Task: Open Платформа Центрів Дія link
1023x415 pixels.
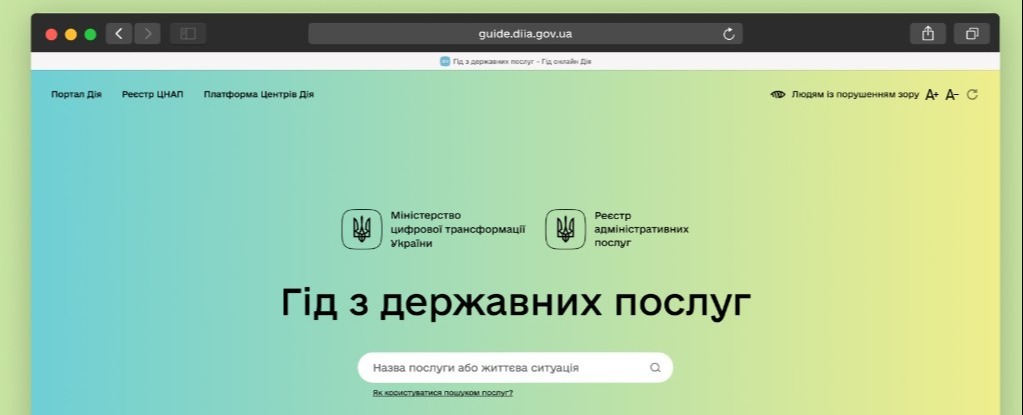Action: click(258, 95)
